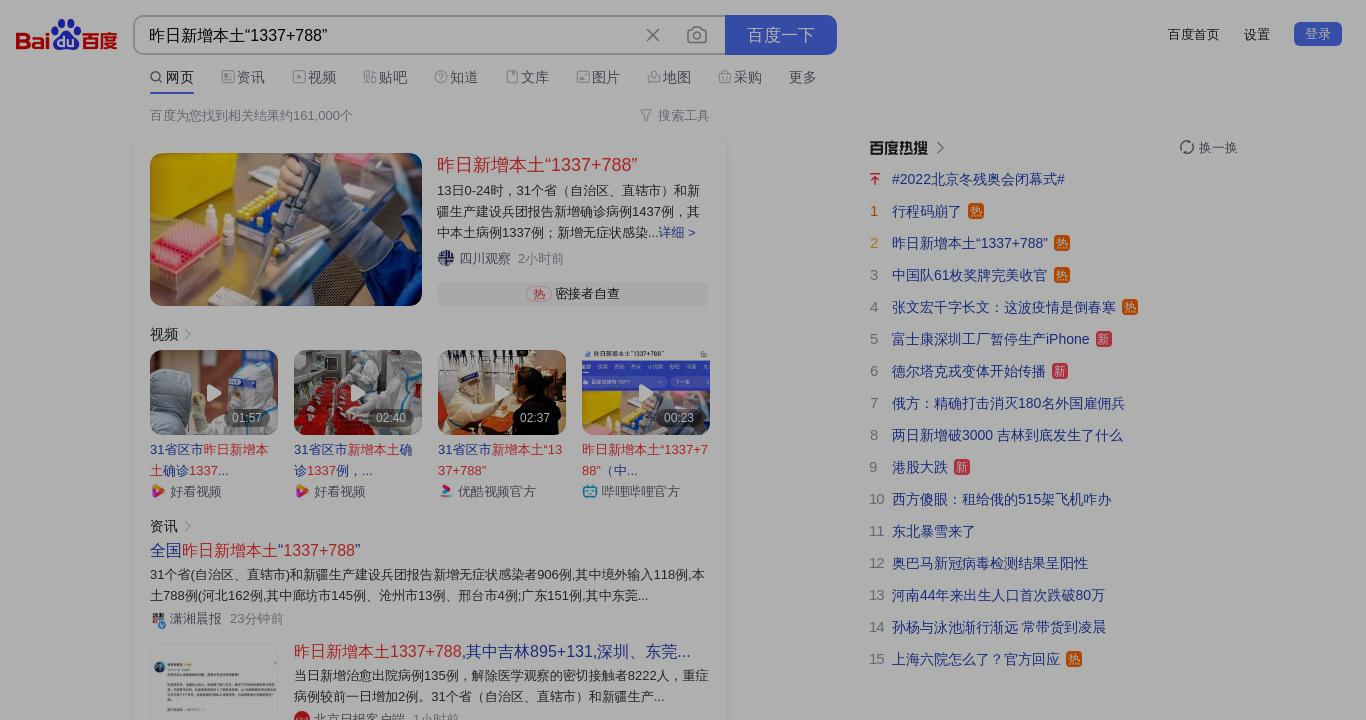This screenshot has width=1366, height=720.
Task: Click the 密接者自查 hot button
Action: [x=573, y=294]
